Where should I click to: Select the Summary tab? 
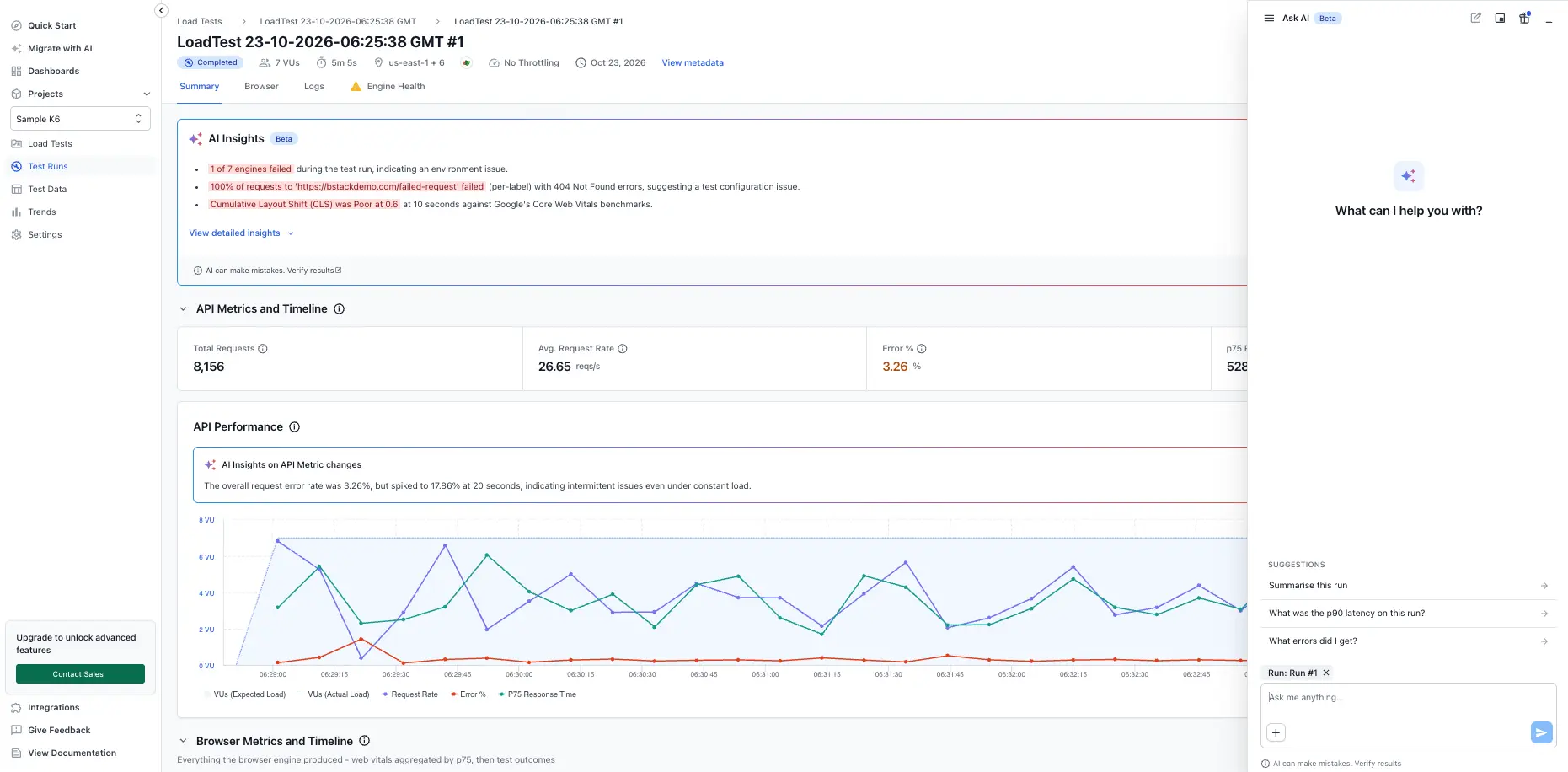(x=199, y=86)
